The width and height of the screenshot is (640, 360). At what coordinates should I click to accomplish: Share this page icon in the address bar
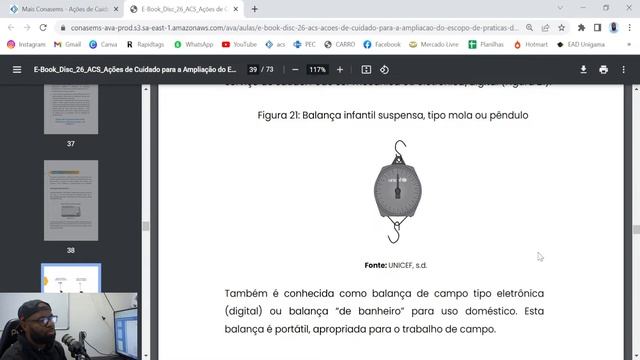click(x=545, y=28)
